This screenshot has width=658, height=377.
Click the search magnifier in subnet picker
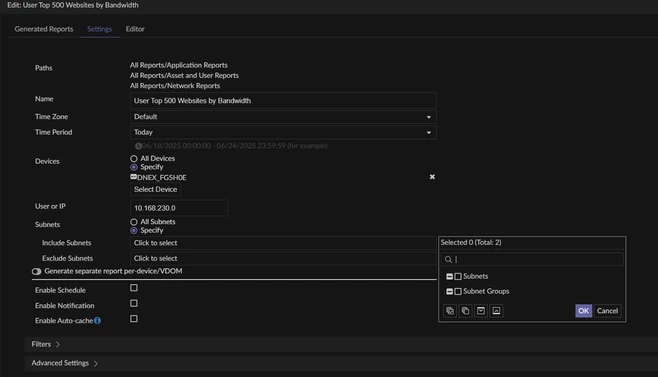point(448,259)
